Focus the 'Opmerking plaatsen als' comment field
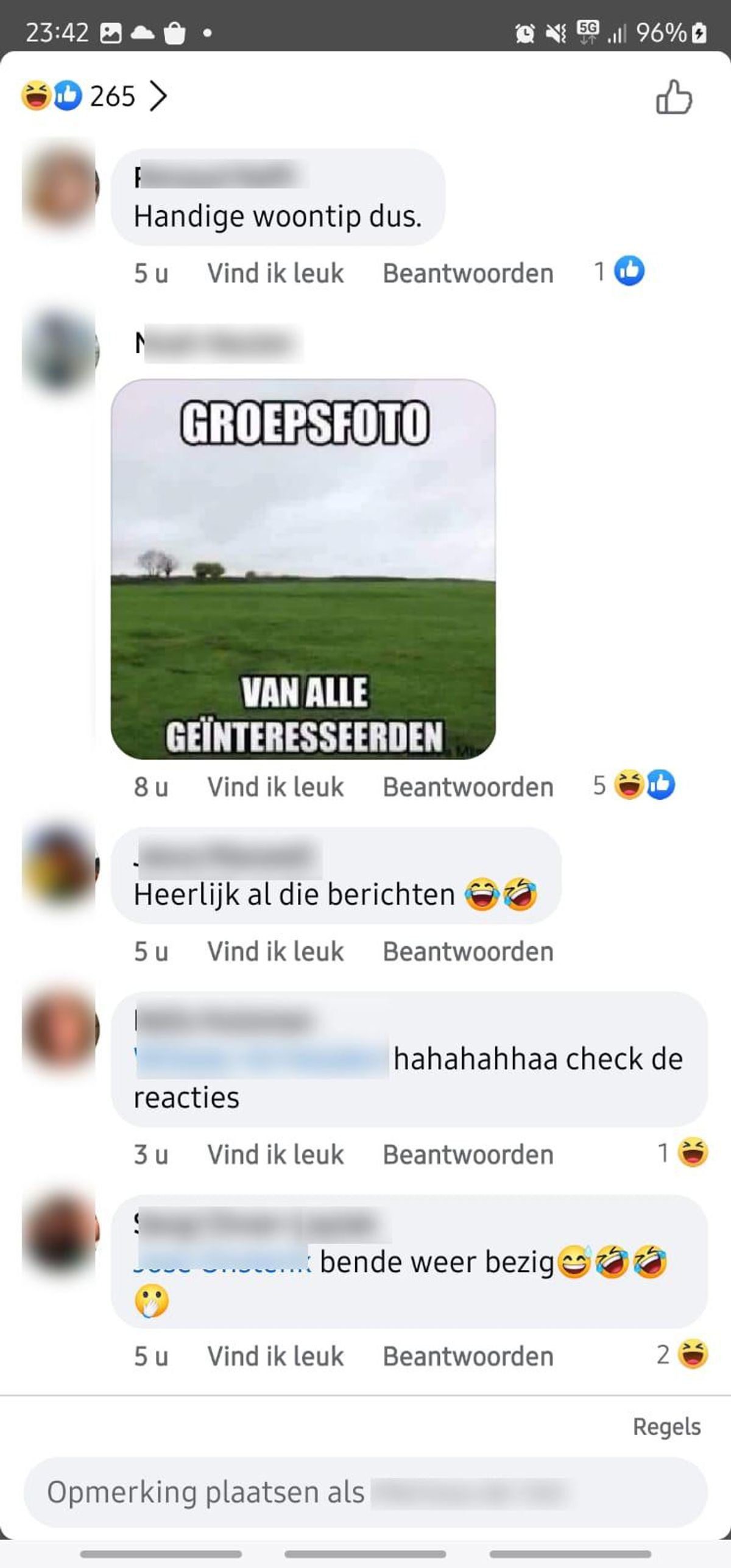731x1568 pixels. 365,1492
